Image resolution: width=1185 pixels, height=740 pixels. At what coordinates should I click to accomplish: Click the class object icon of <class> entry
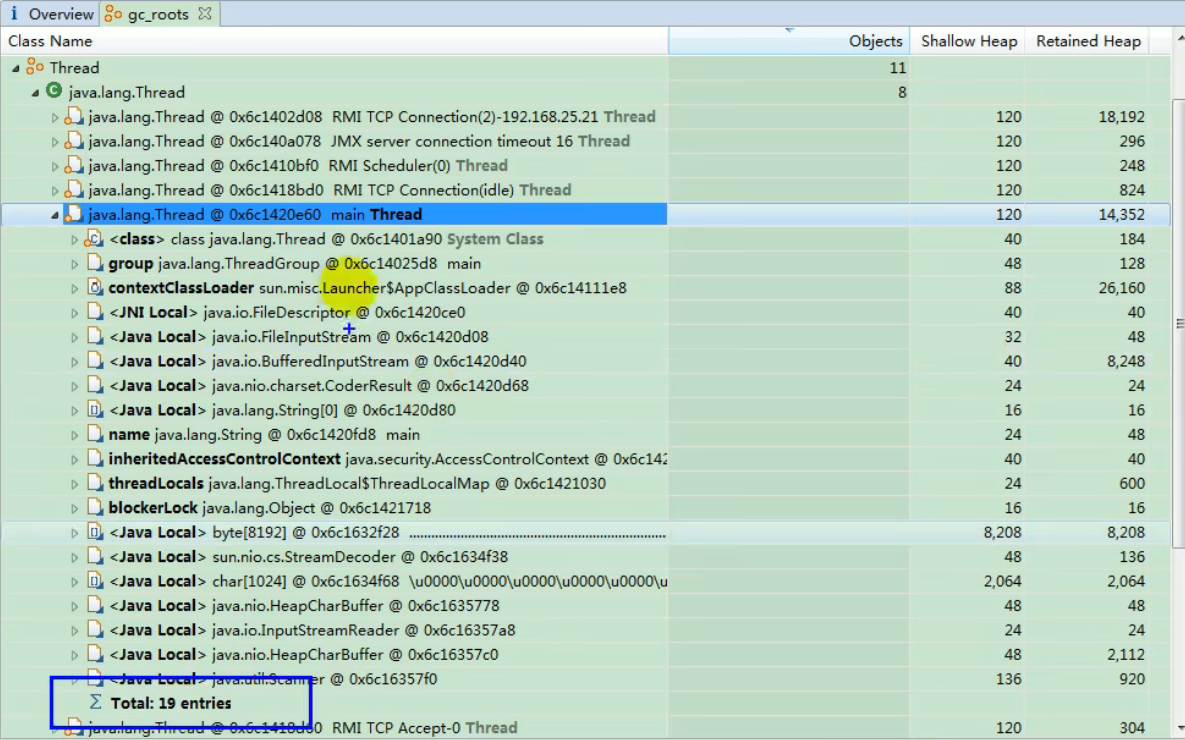click(94, 239)
